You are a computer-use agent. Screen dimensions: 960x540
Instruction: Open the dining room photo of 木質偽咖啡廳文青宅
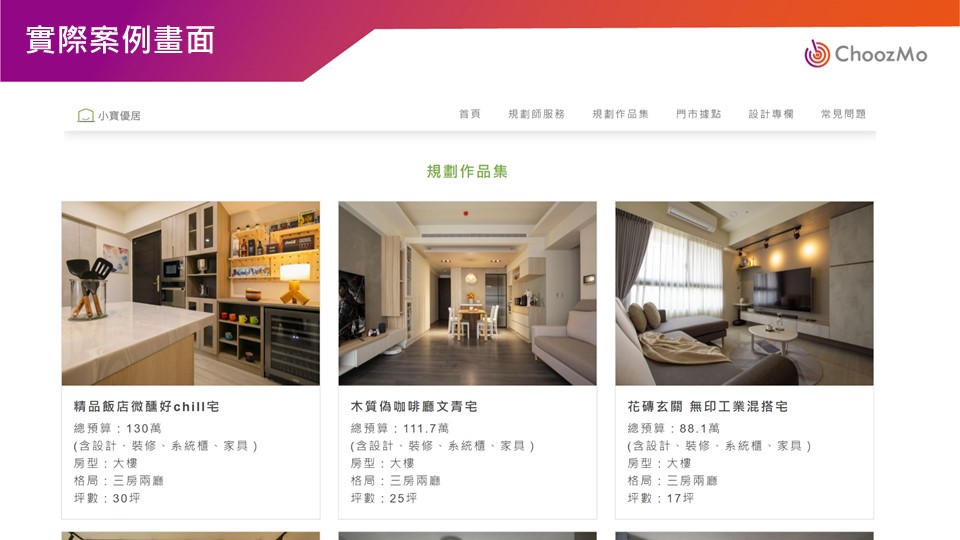[x=467, y=293]
